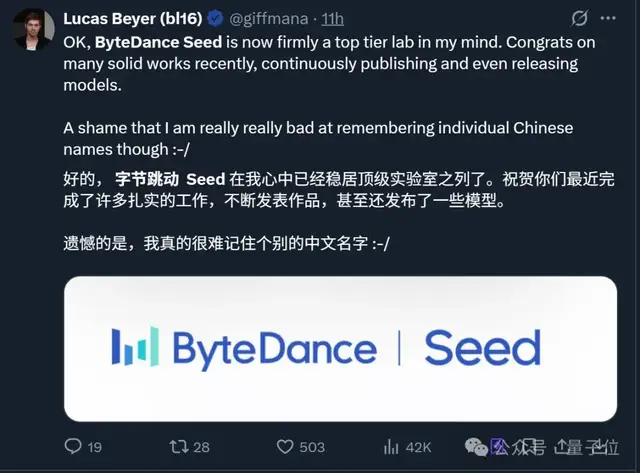Click the 19 replies count
Image resolution: width=640 pixels, height=473 pixels.
pos(95,446)
